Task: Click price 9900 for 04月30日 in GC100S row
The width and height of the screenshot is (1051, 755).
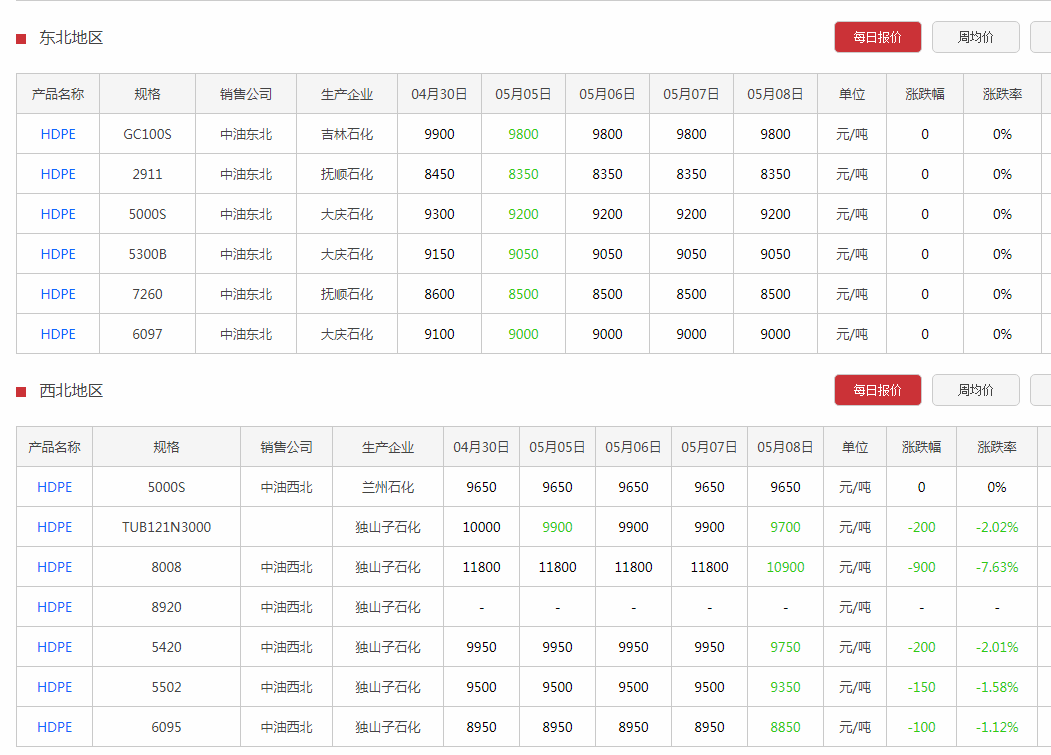Action: click(x=440, y=134)
